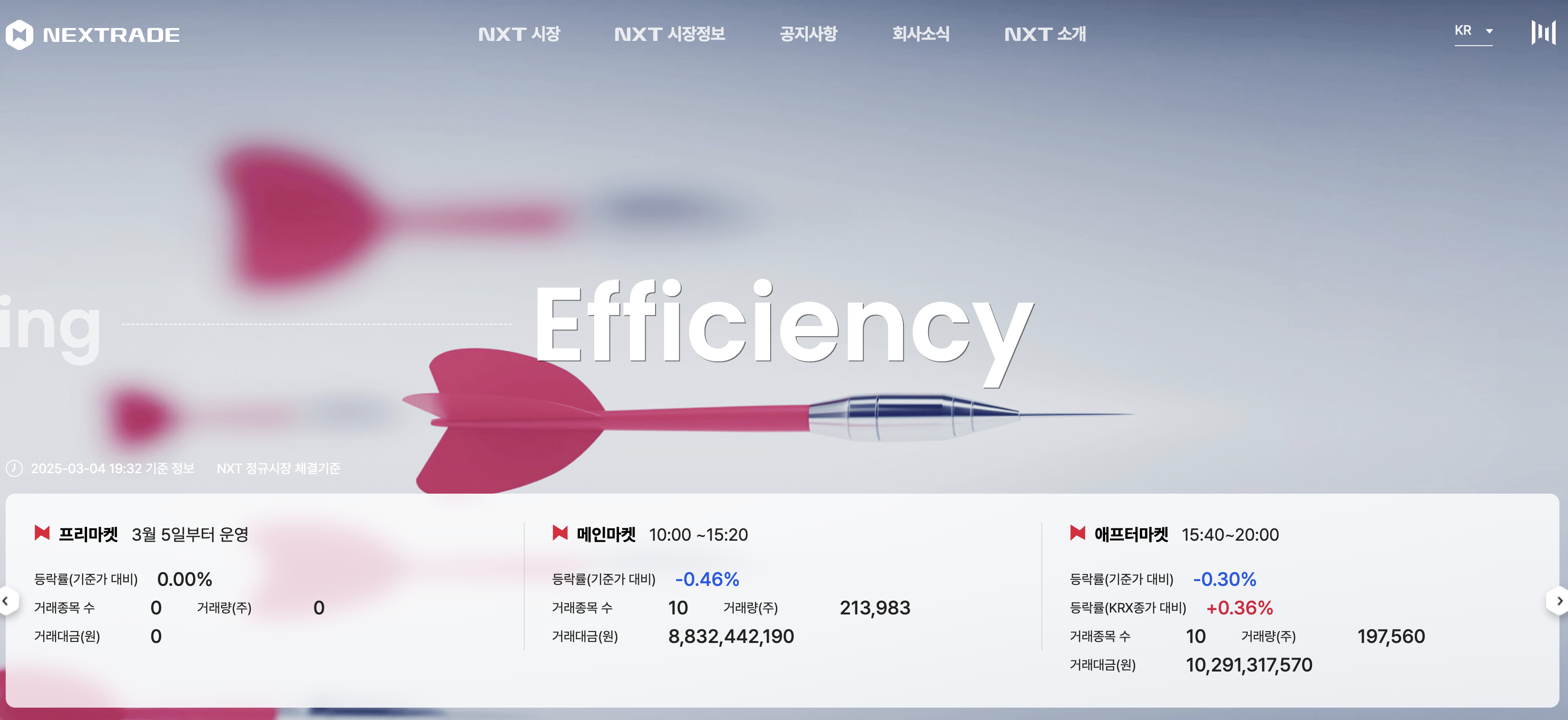Open the KR language selector
The image size is (1568, 720).
click(x=1463, y=31)
